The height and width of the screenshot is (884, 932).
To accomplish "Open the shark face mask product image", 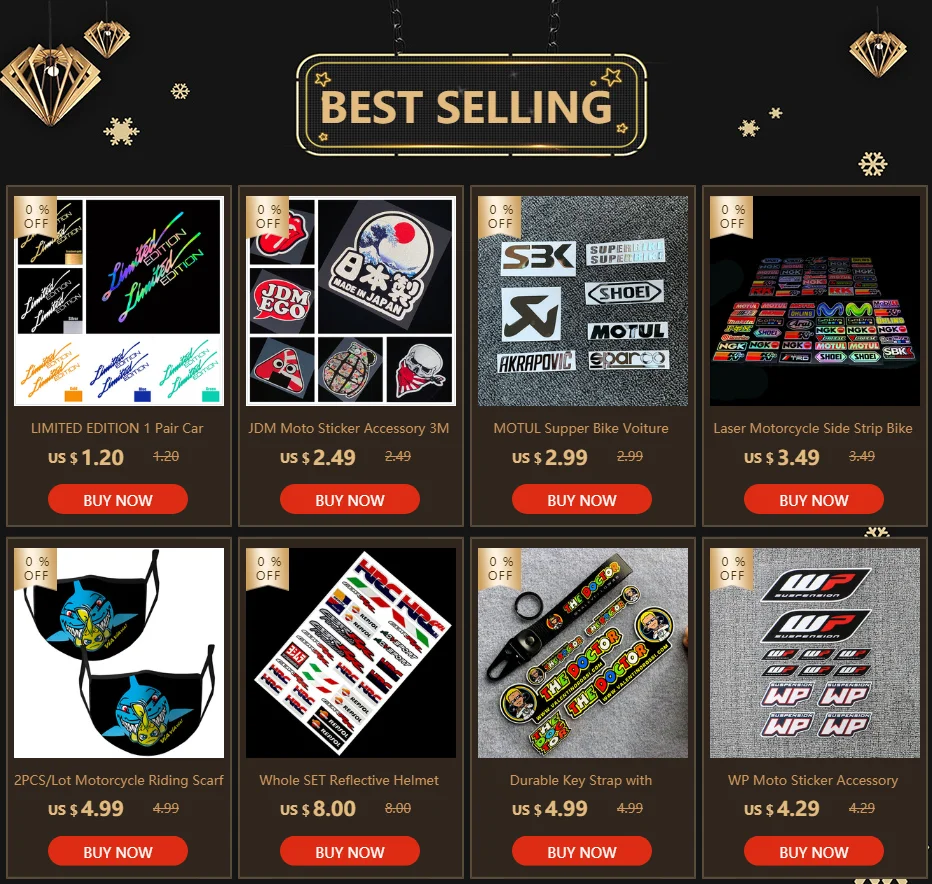I will coord(119,653).
